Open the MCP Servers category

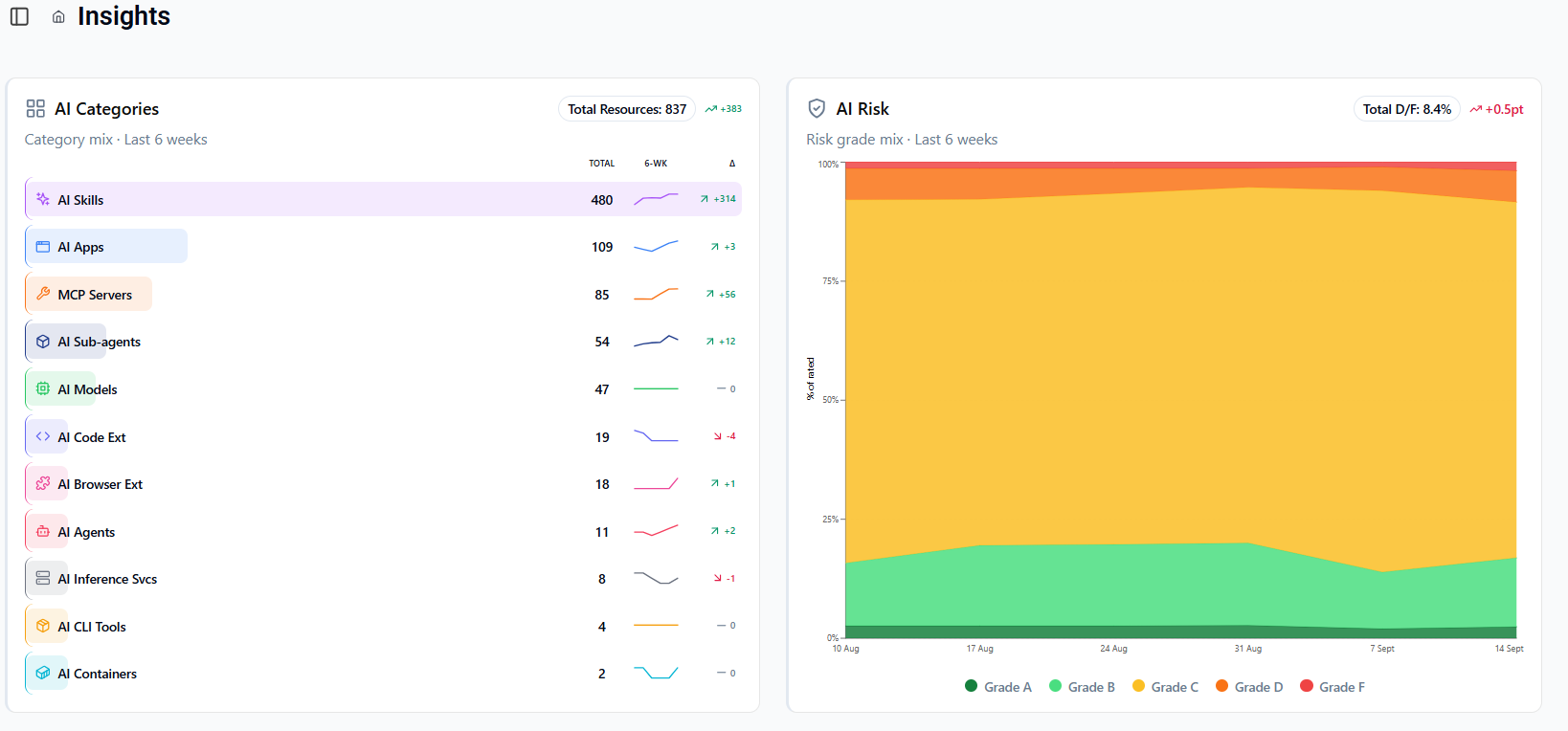(x=383, y=294)
